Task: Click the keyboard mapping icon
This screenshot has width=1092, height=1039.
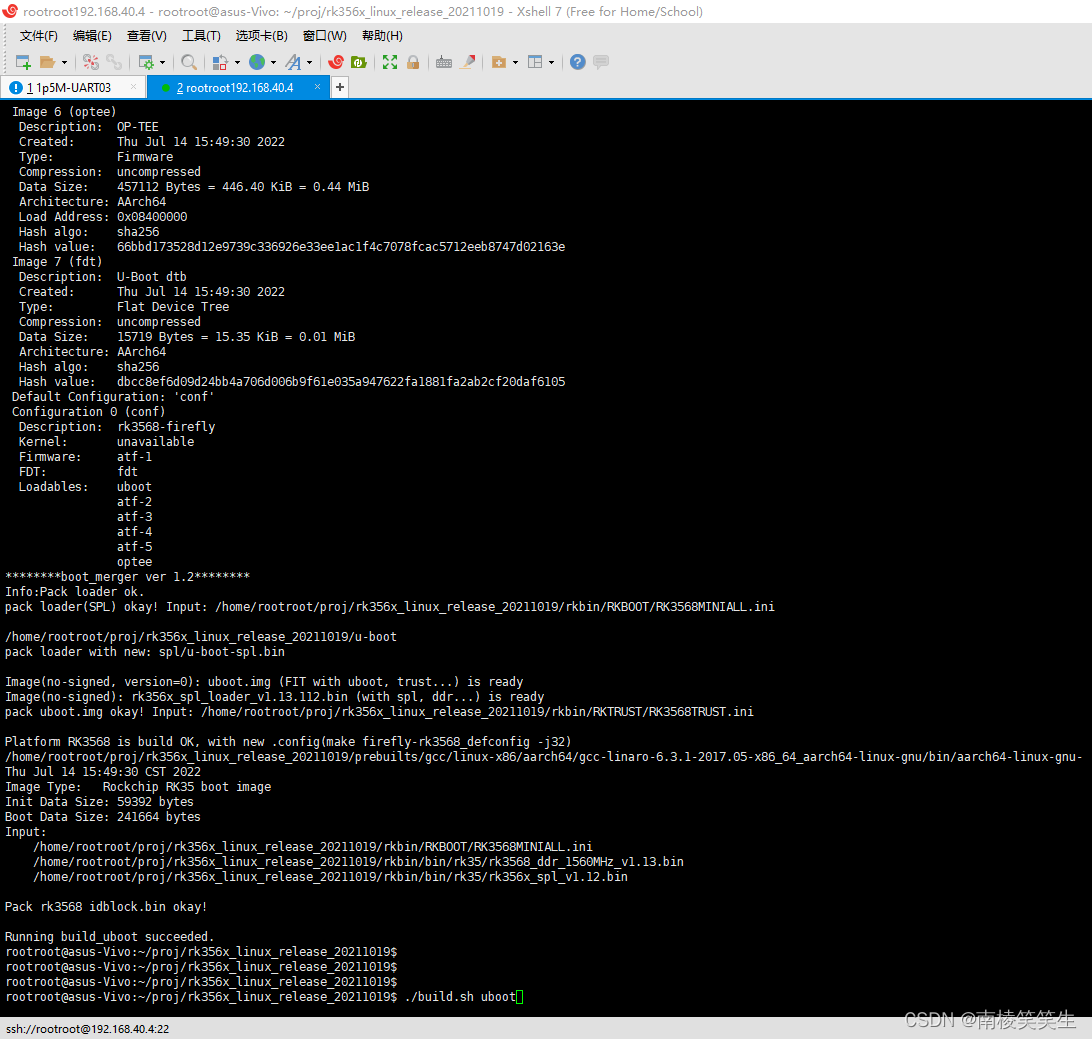Action: coord(444,62)
